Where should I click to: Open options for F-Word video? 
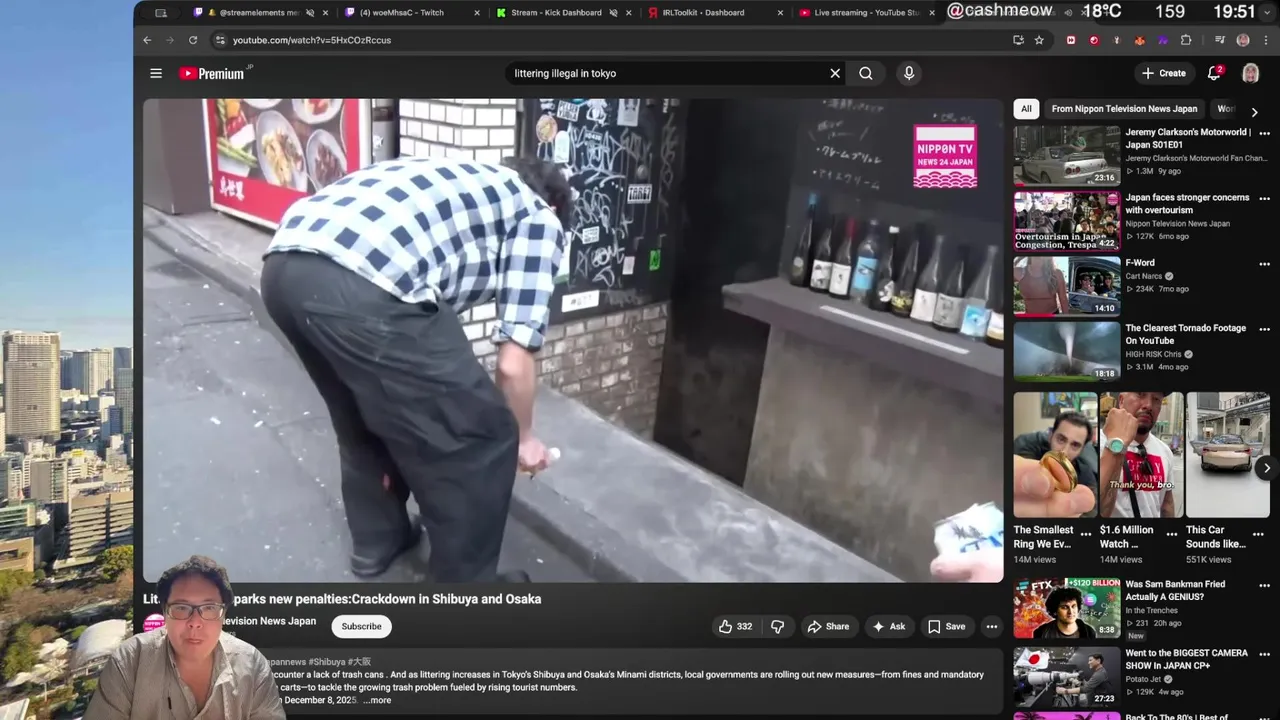click(x=1264, y=264)
